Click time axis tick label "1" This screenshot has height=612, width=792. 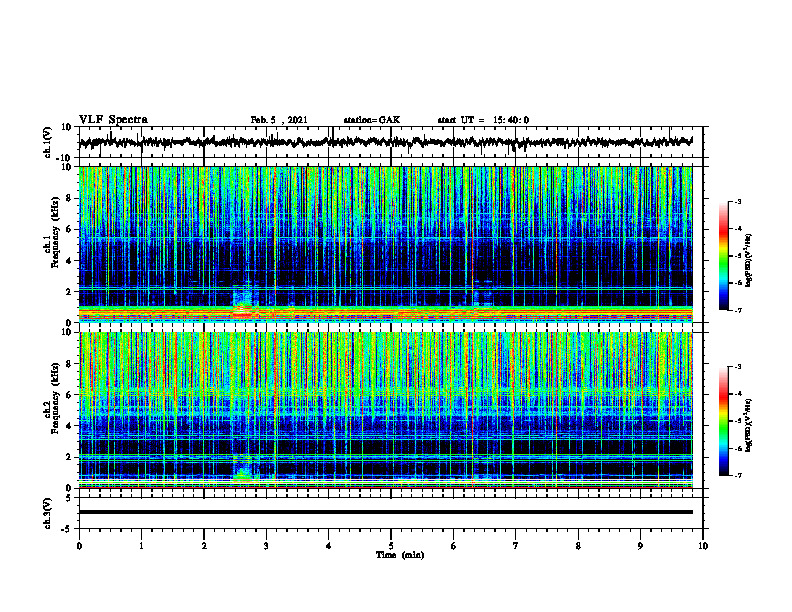click(141, 546)
